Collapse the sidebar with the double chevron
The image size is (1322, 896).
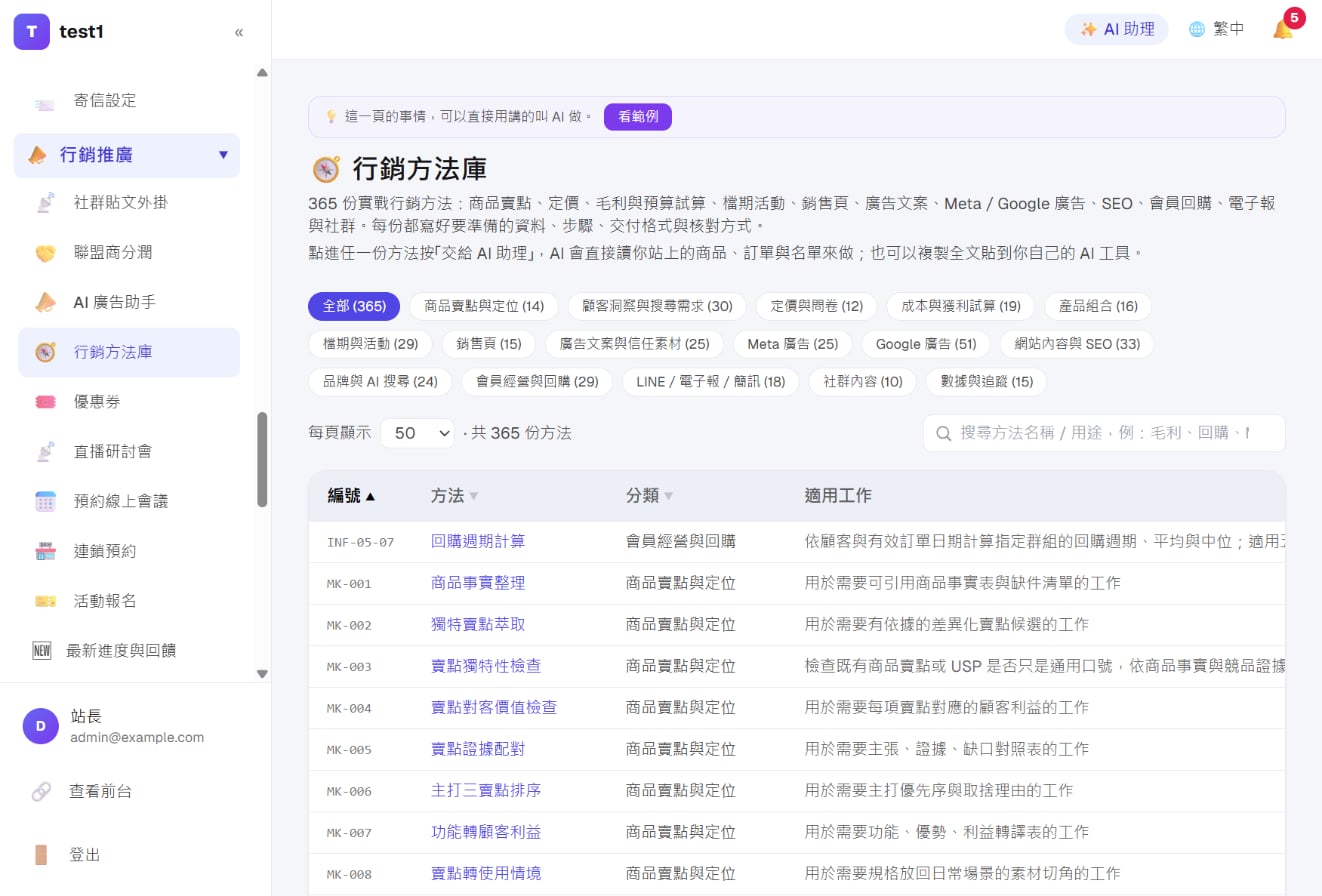[239, 32]
